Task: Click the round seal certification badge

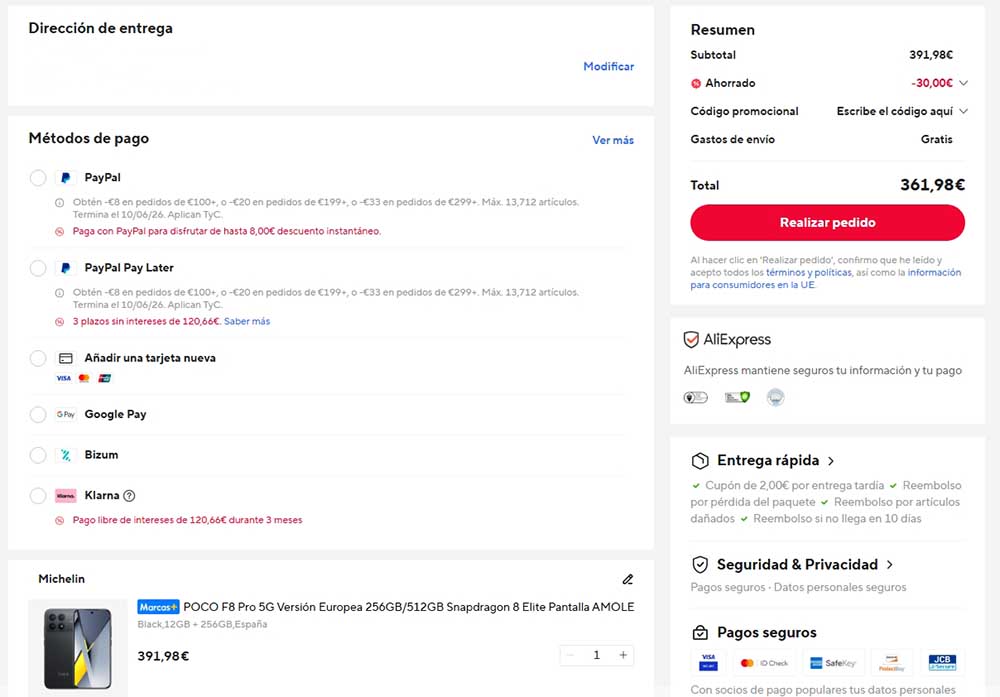Action: point(775,398)
